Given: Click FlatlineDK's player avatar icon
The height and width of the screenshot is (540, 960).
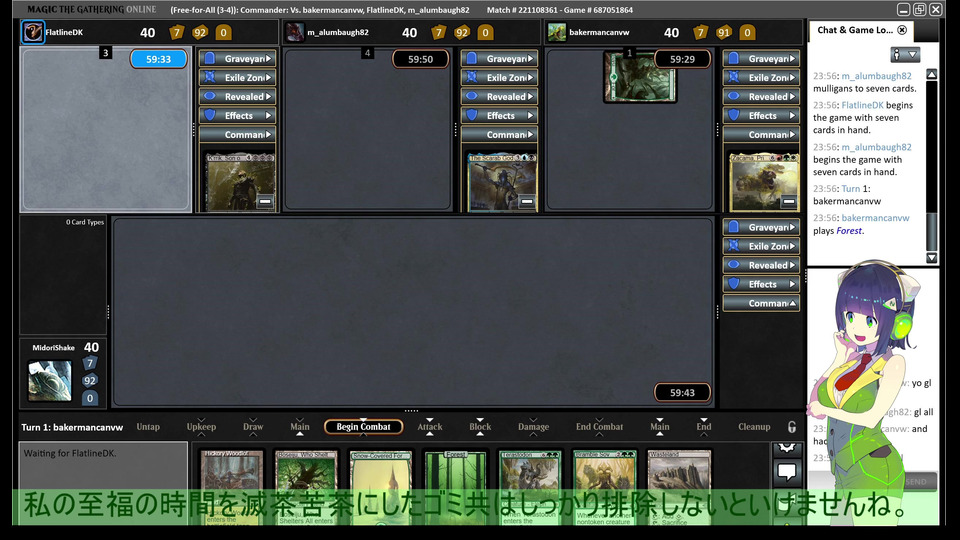Looking at the screenshot, I should click(x=32, y=32).
